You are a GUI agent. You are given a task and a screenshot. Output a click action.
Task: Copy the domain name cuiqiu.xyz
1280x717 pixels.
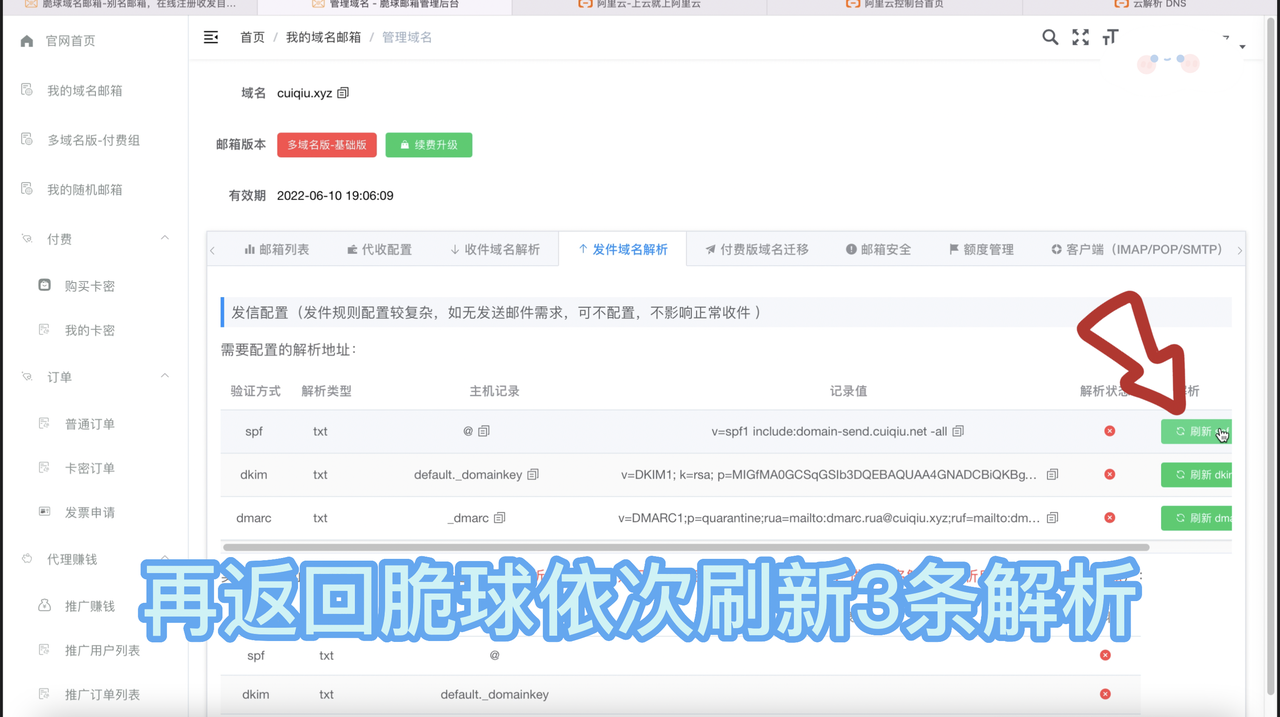click(343, 93)
